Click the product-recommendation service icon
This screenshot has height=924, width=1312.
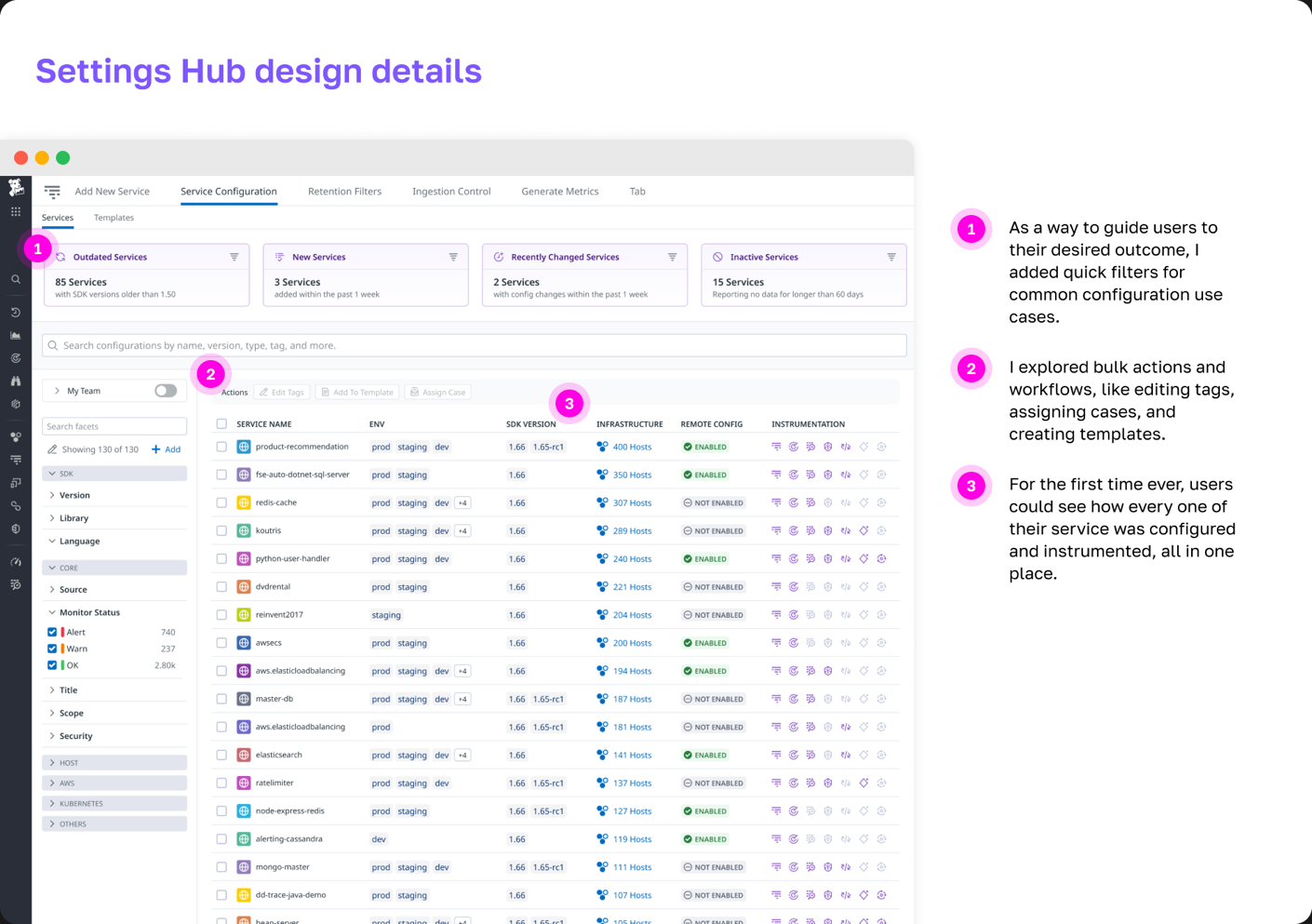(x=244, y=447)
